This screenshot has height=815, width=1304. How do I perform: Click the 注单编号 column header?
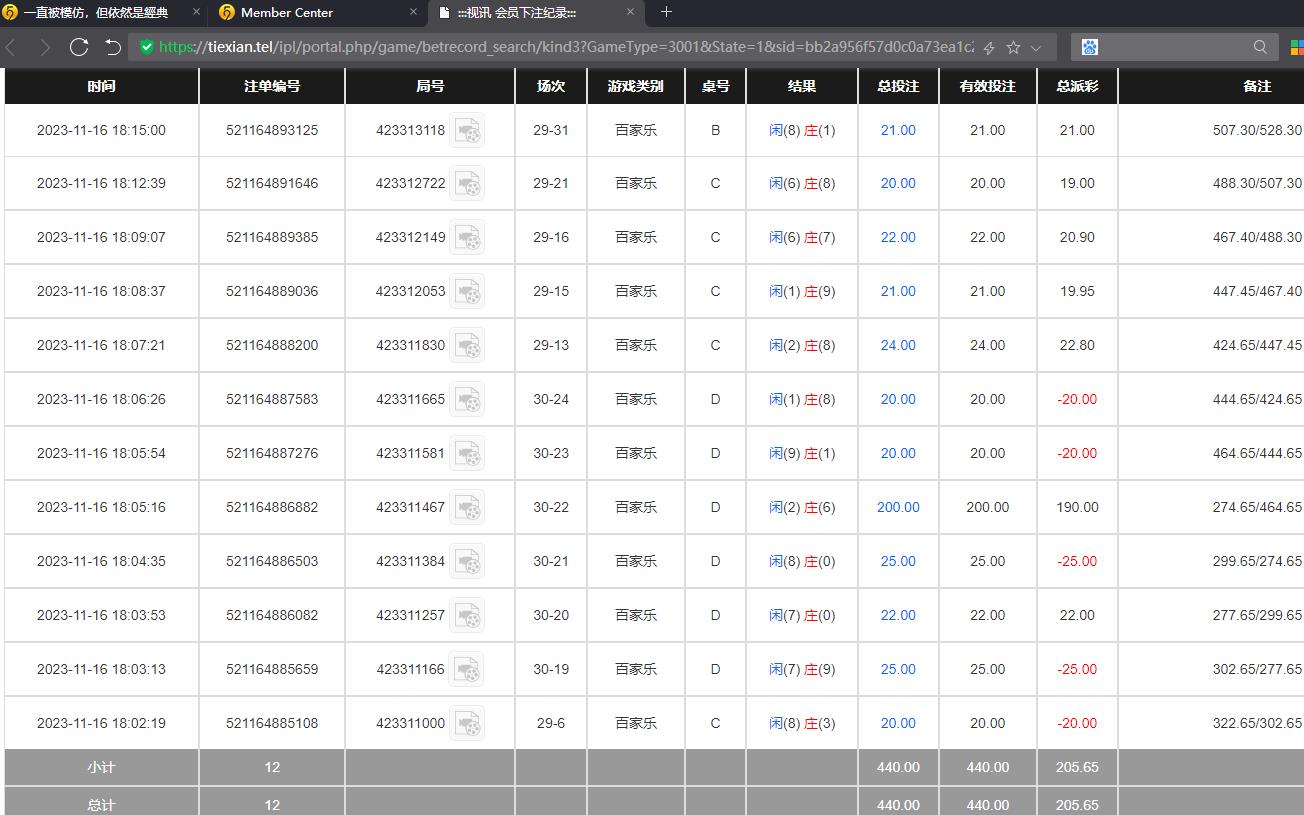coord(272,86)
